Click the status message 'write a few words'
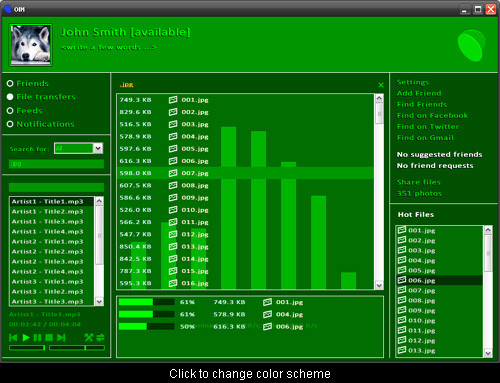The image size is (500, 383). point(108,47)
